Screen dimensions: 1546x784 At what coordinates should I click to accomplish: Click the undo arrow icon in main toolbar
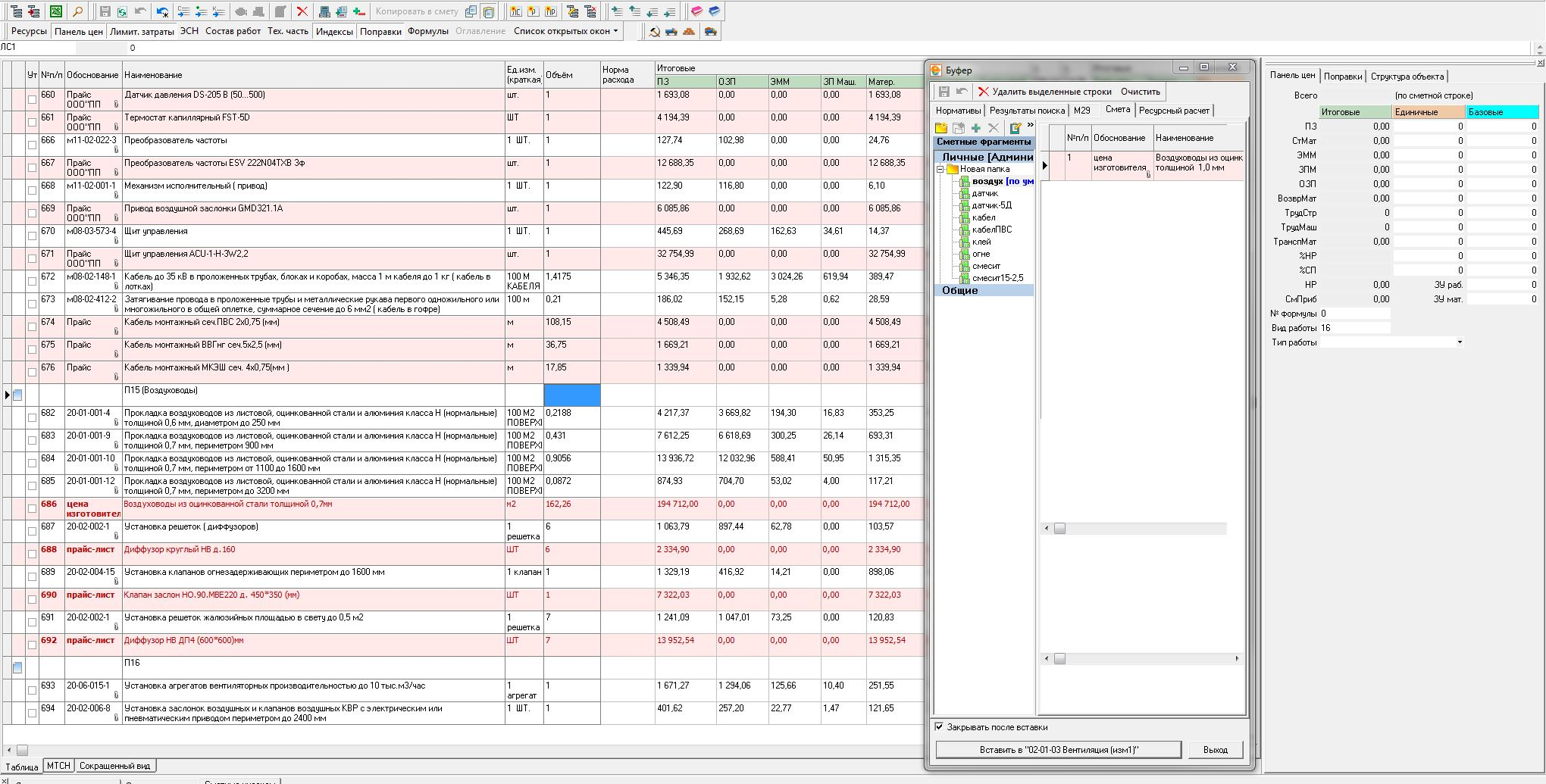coord(140,11)
